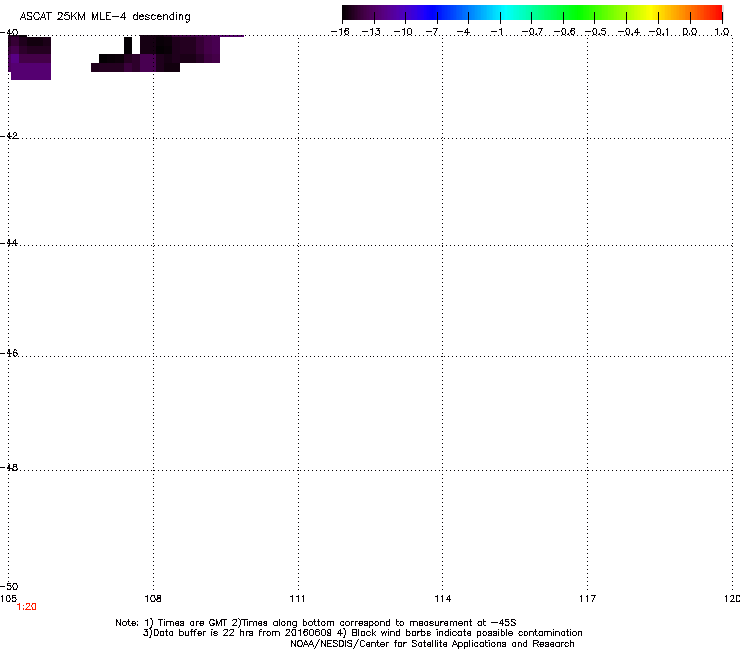This screenshot has width=740, height=650.
Task: Click the -10 color scale label
Action: pos(403,32)
